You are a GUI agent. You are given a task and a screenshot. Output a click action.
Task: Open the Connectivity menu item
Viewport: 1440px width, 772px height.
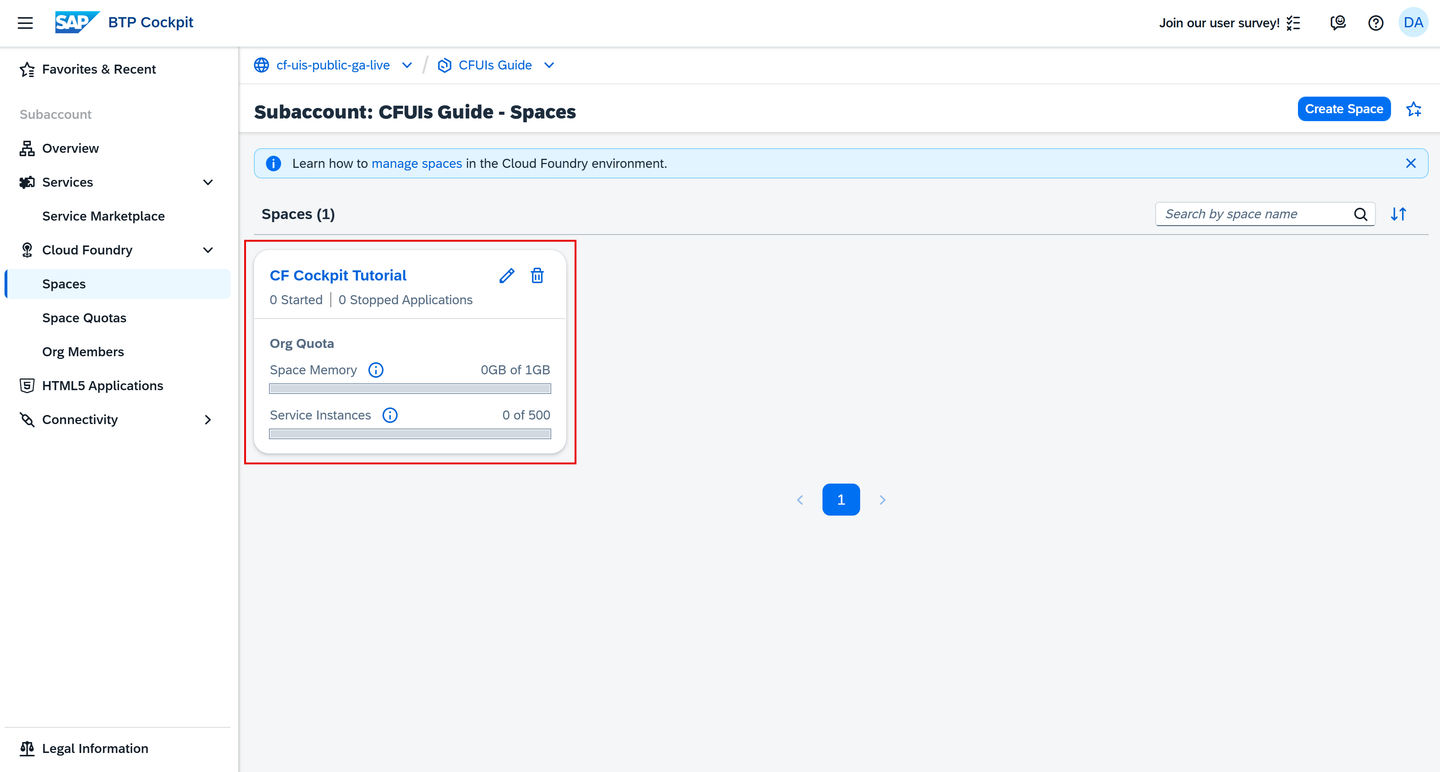(80, 420)
